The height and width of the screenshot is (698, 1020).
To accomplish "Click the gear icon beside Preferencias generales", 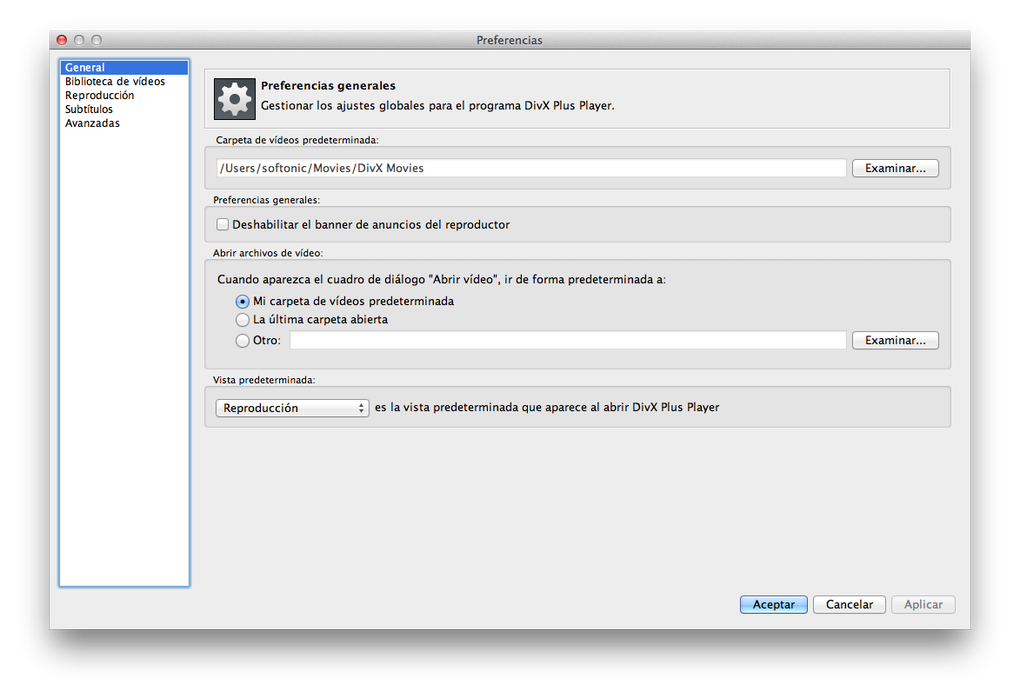I will 234,98.
